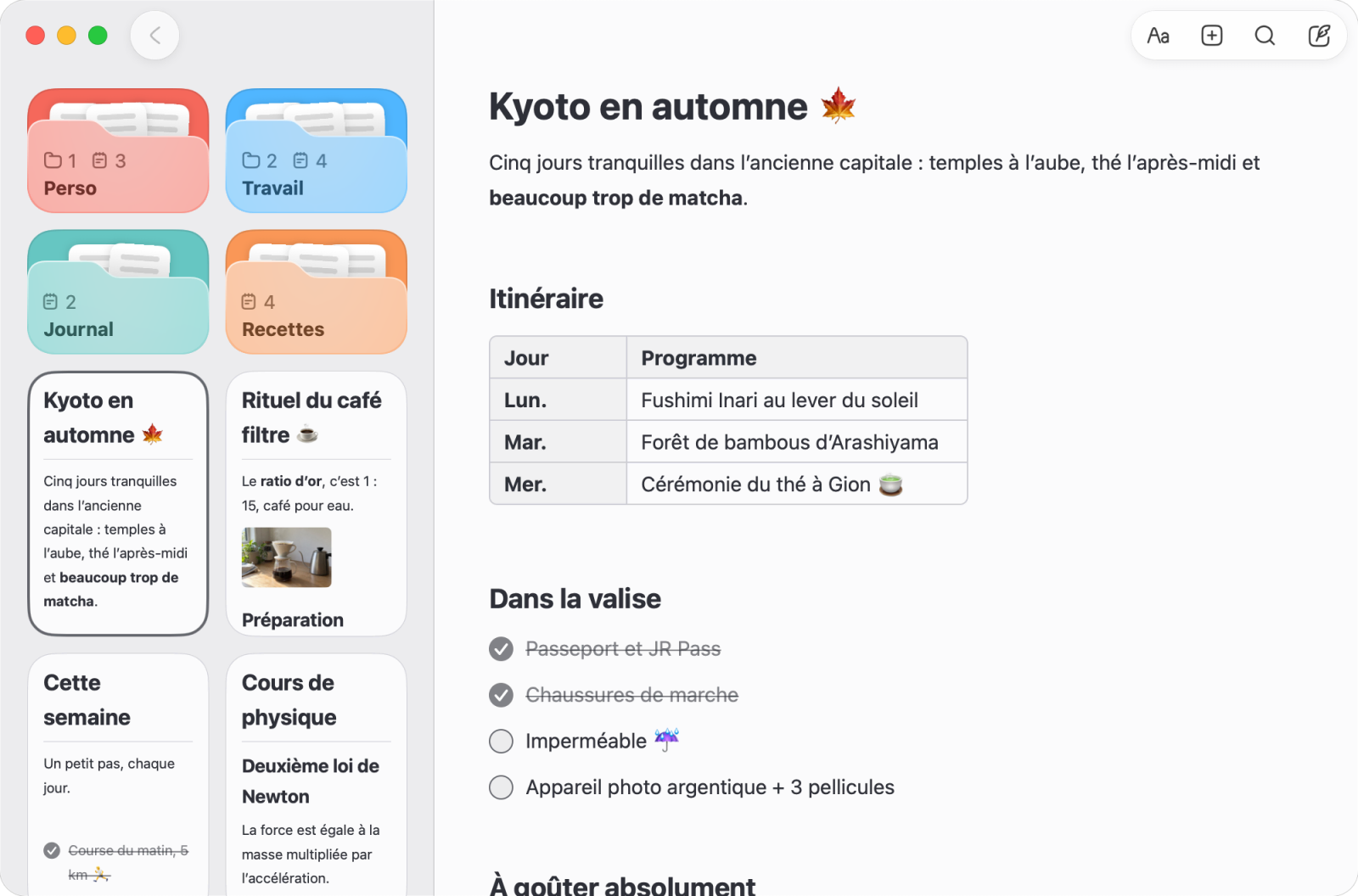Click the add block plus icon
This screenshot has width=1358, height=896.
(x=1211, y=36)
